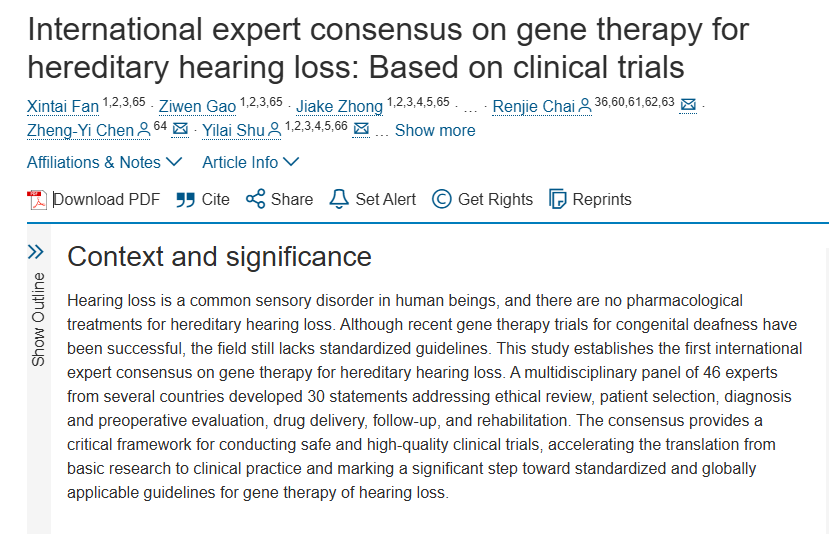Screen dimensions: 829x534
Task: Click the Yilai Shu author name
Action: click(x=233, y=130)
